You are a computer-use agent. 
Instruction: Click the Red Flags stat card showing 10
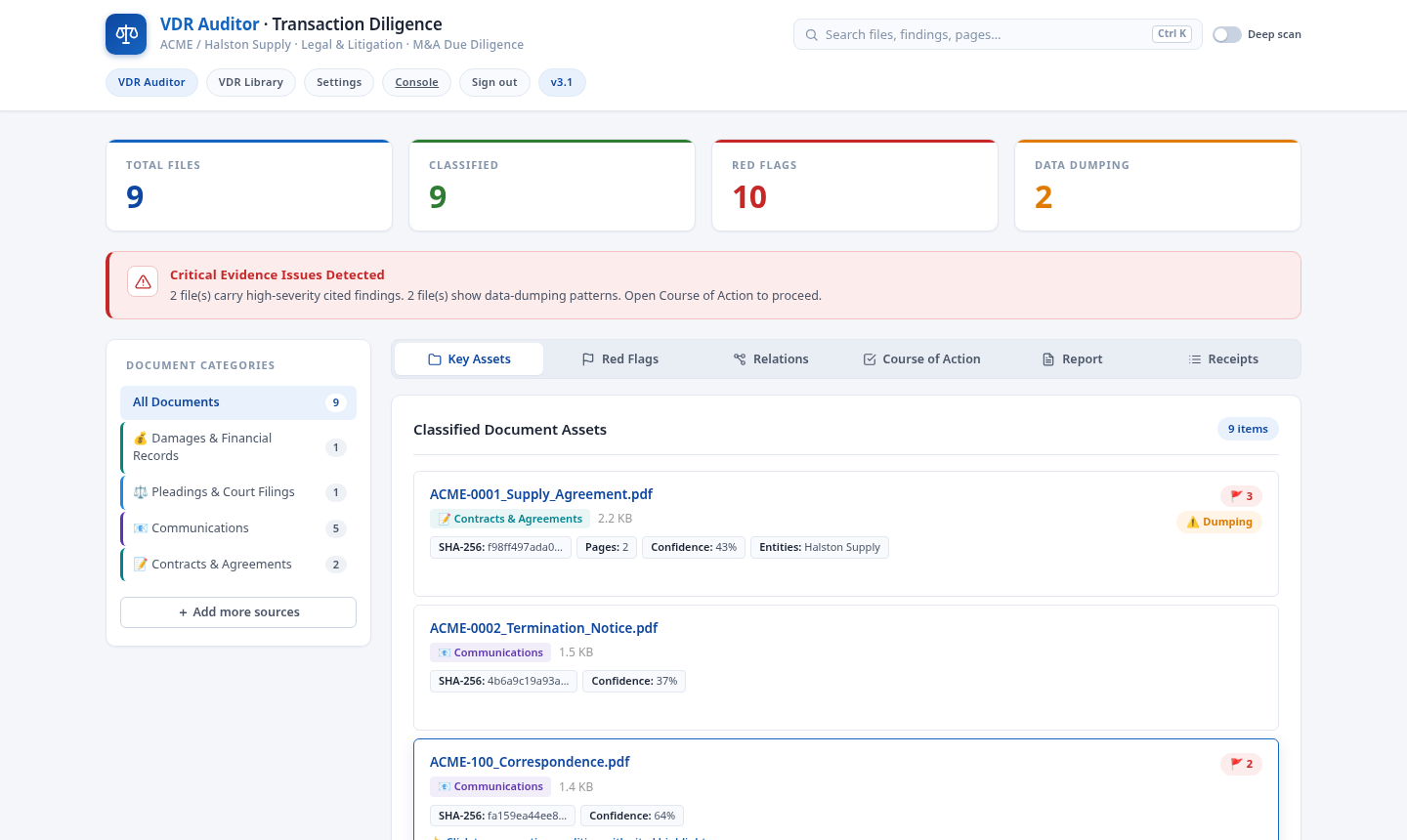[x=855, y=186]
